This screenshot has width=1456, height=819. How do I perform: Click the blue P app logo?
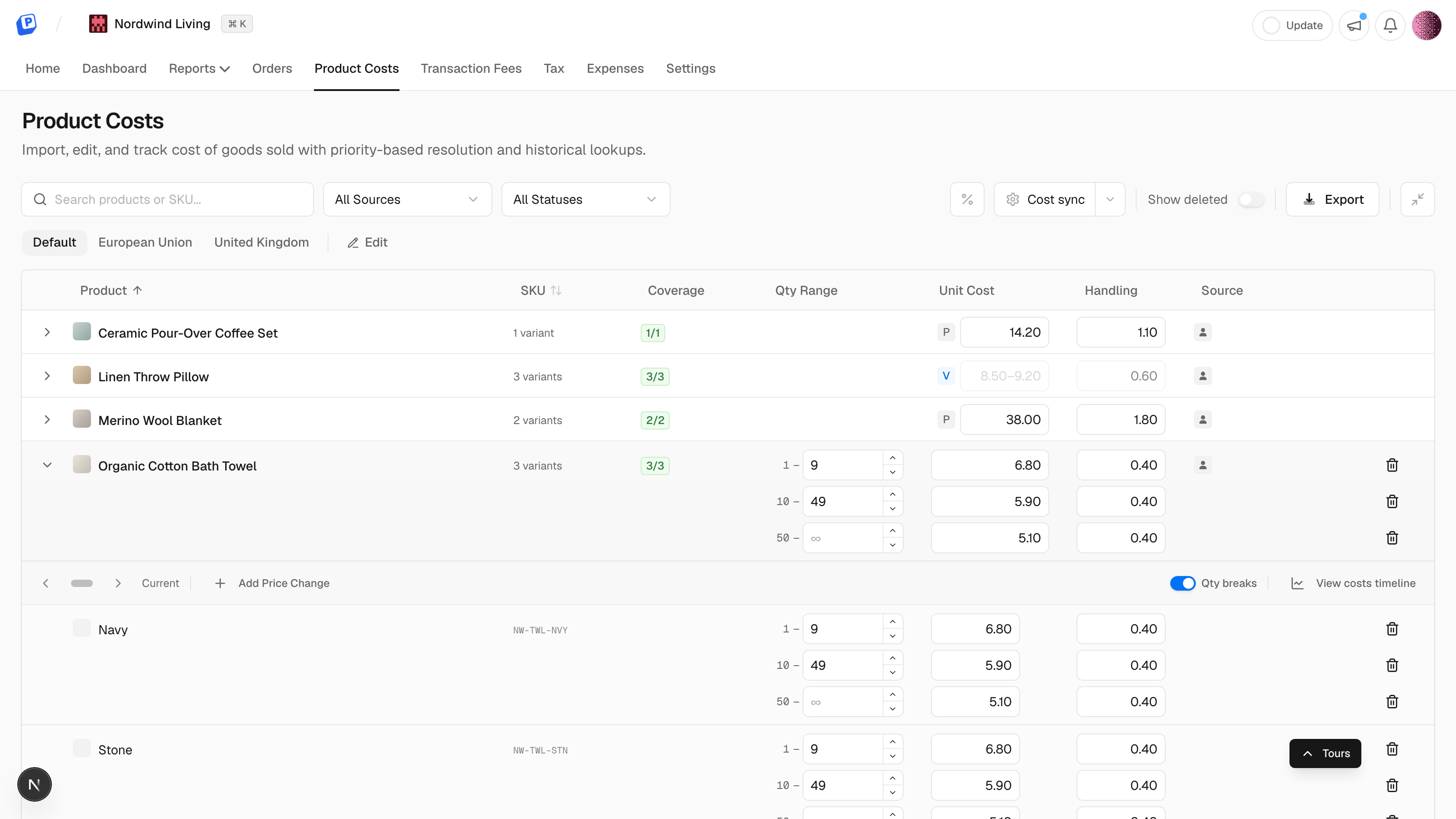[26, 24]
